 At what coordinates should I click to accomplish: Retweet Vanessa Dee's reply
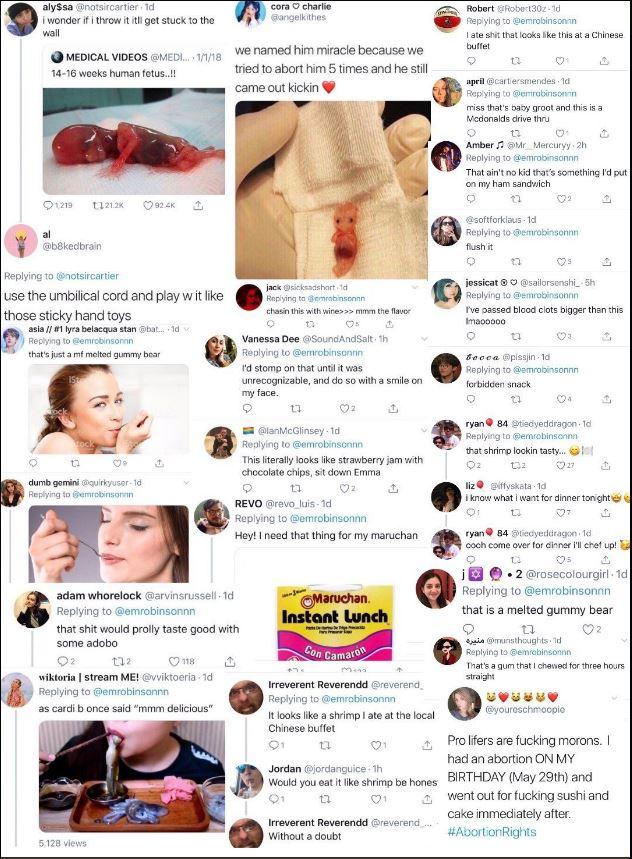coord(295,409)
